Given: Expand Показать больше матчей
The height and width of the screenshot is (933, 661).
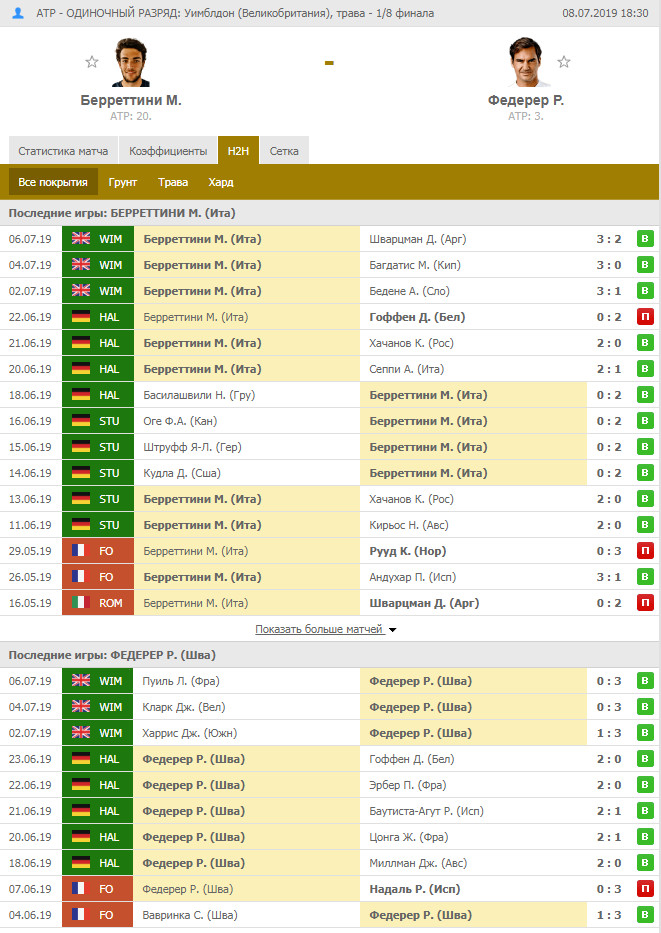Looking at the screenshot, I should coord(325,629).
